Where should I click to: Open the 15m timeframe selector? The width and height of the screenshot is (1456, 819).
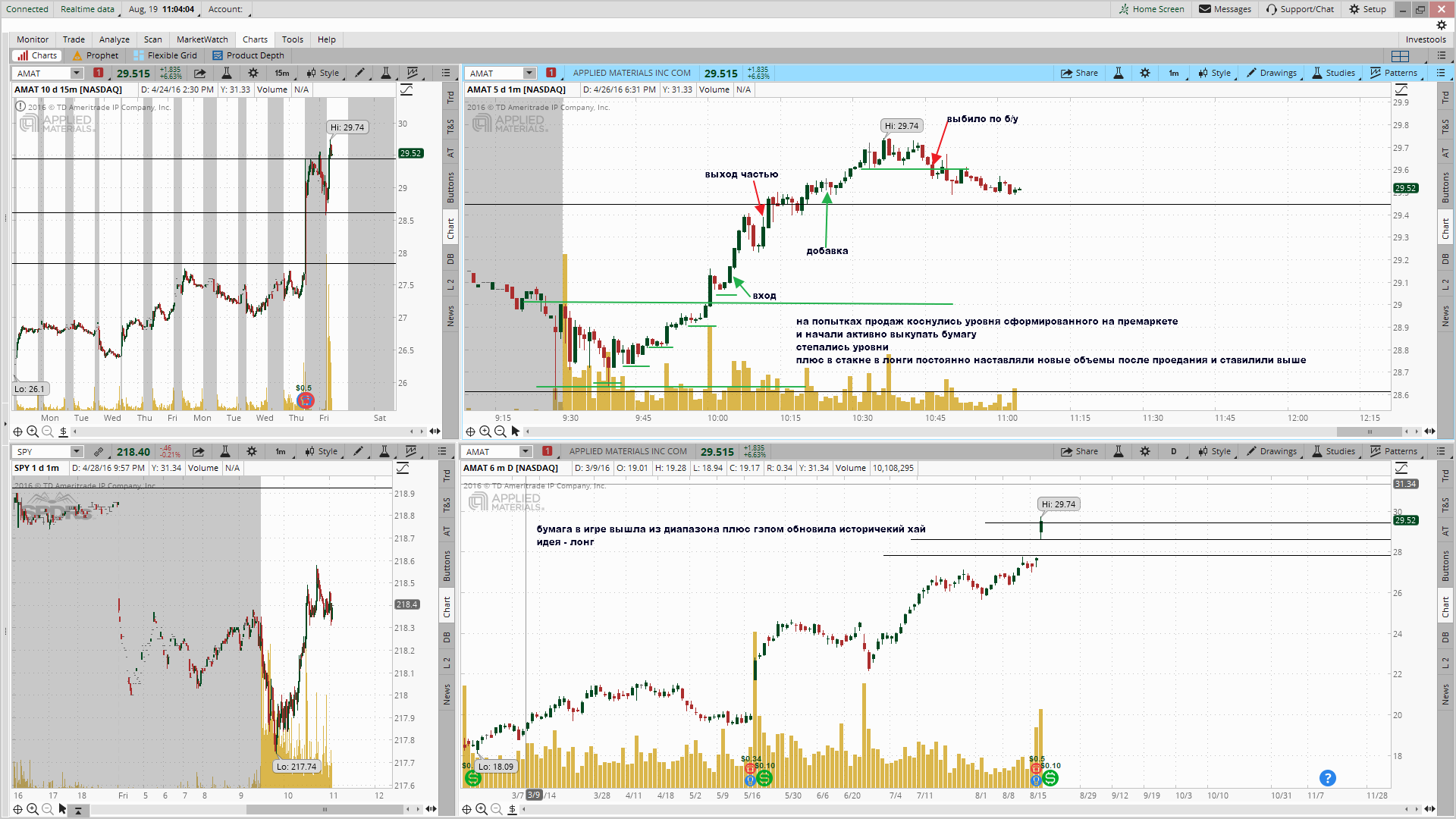click(282, 73)
